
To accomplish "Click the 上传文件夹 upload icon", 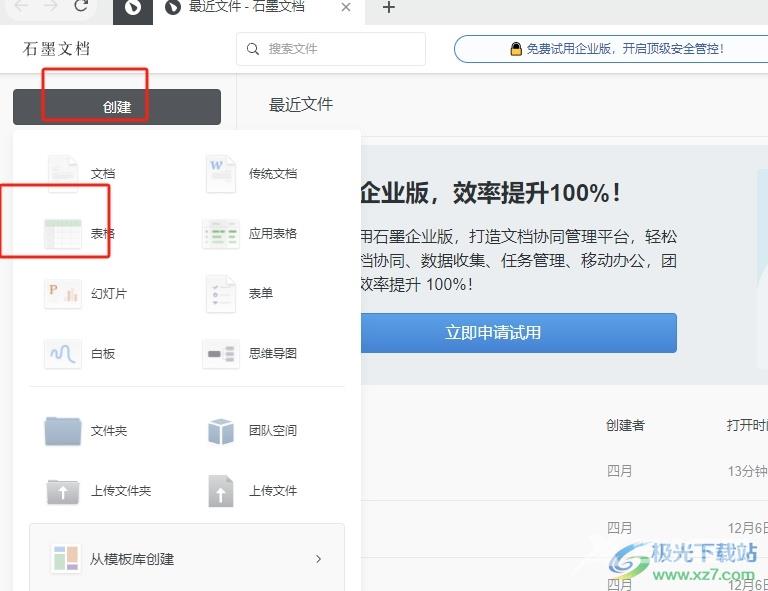I will pos(63,491).
